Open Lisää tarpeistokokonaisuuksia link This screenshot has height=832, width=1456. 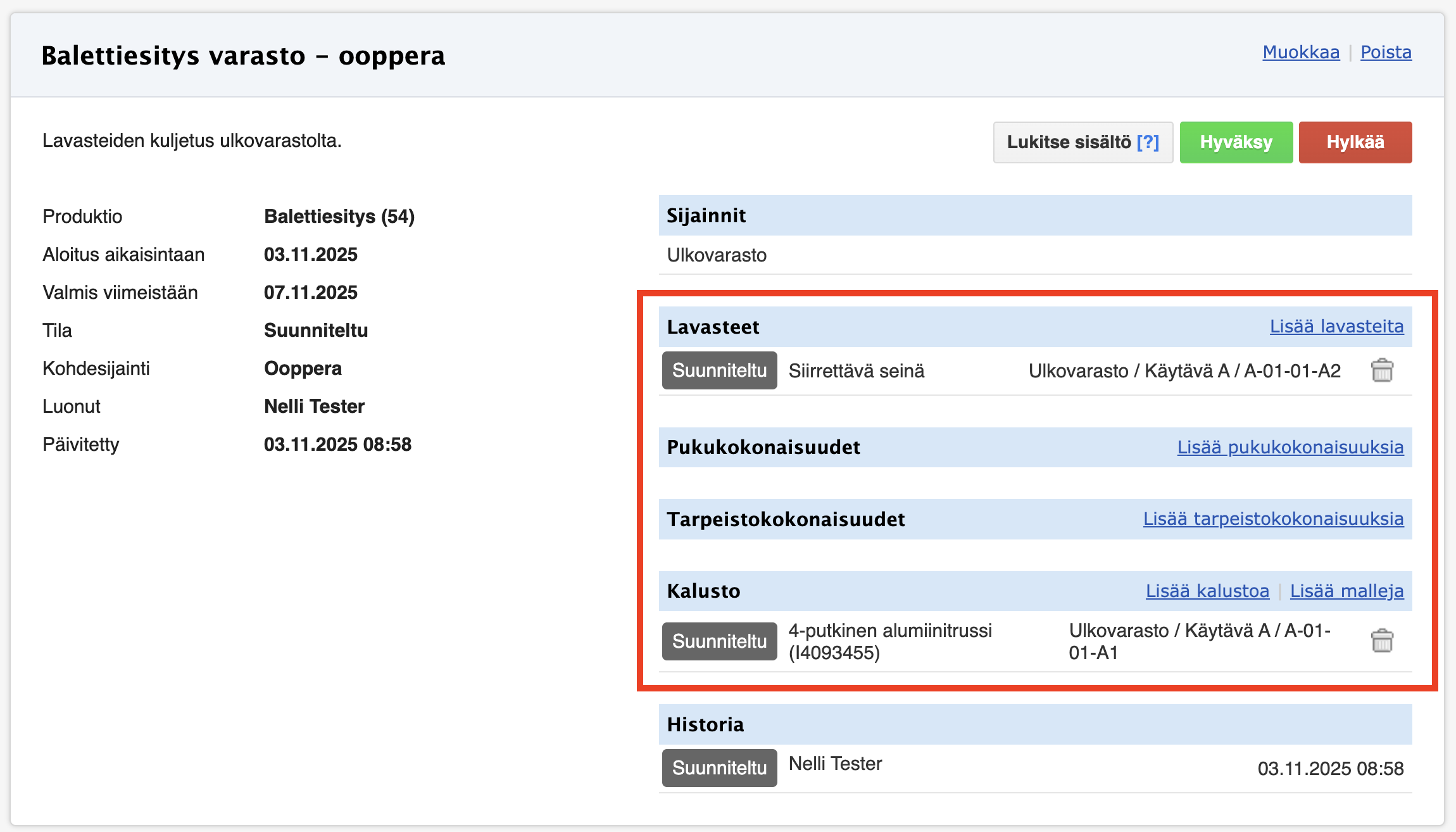(x=1273, y=519)
